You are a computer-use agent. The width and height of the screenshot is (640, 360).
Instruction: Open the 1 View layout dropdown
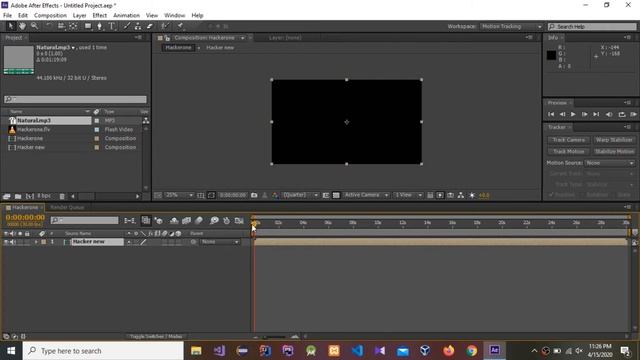[408, 196]
